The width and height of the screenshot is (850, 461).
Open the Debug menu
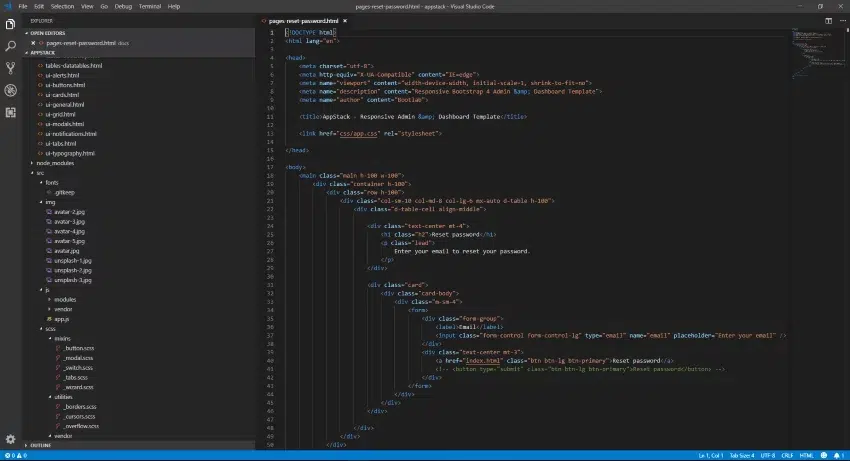123,7
